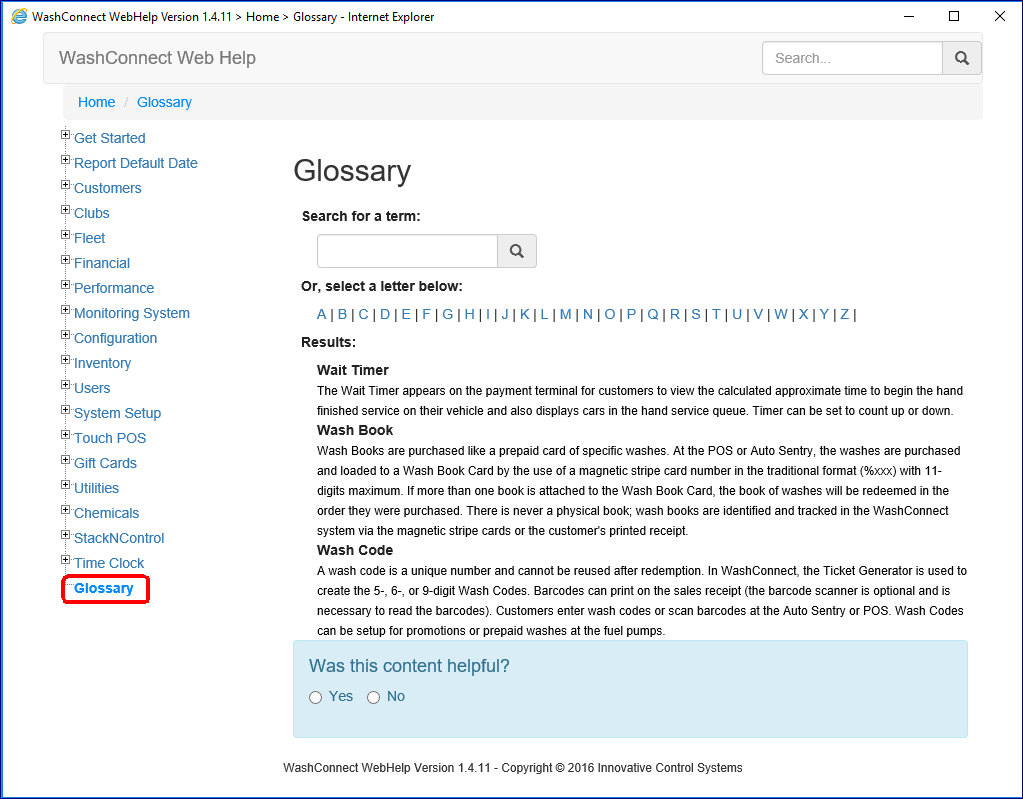Click the Glossary breadcrumb link

pyautogui.click(x=164, y=102)
